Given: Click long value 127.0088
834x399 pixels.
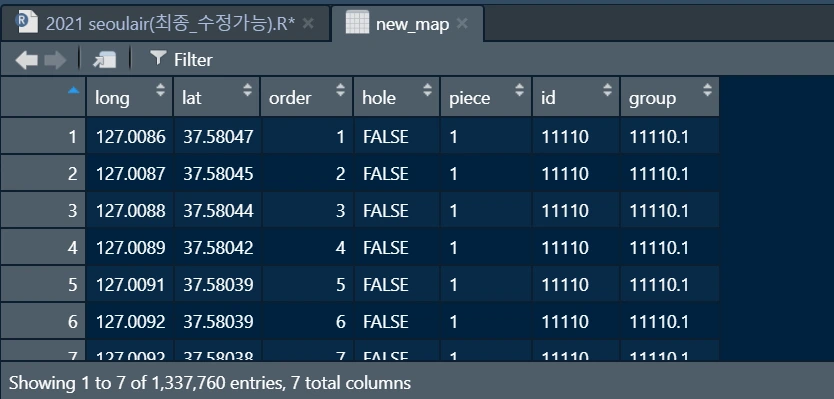Looking at the screenshot, I should point(131,211).
